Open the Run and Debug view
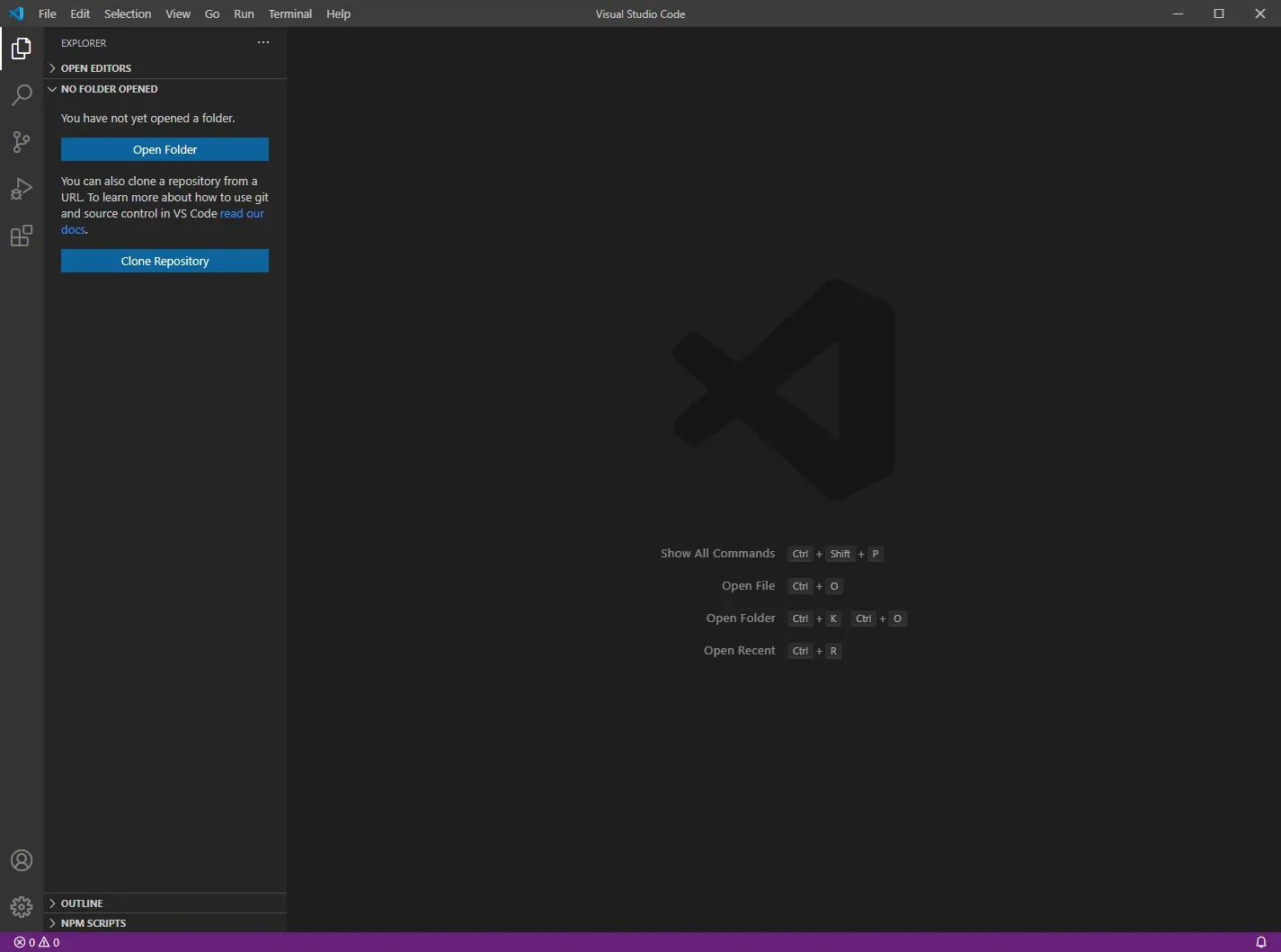Viewport: 1281px width, 952px height. tap(21, 189)
